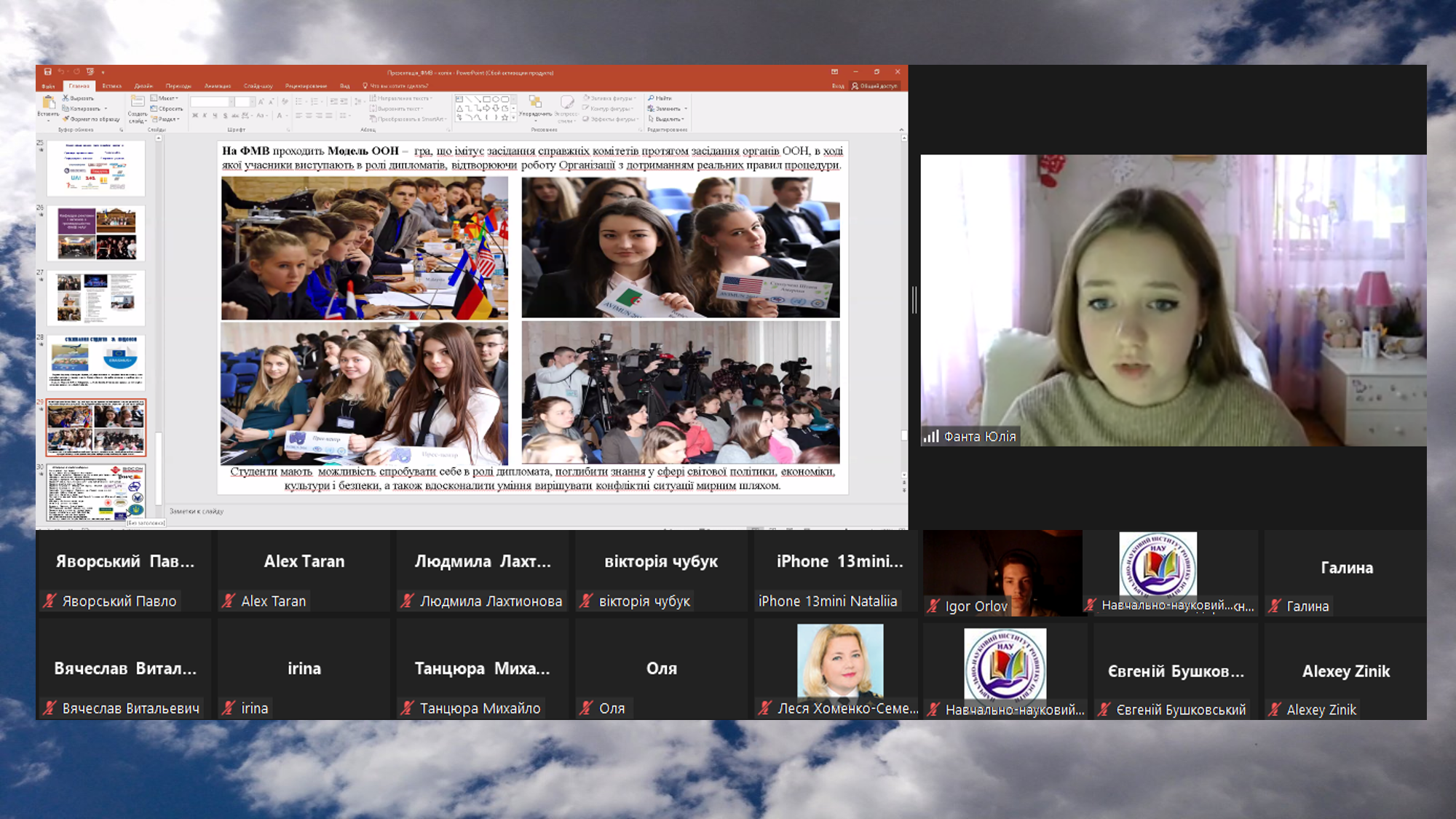Screen dimensions: 1456x819
Task: Expand the Replace (Заменить) dropdown arrow
Action: [686, 108]
